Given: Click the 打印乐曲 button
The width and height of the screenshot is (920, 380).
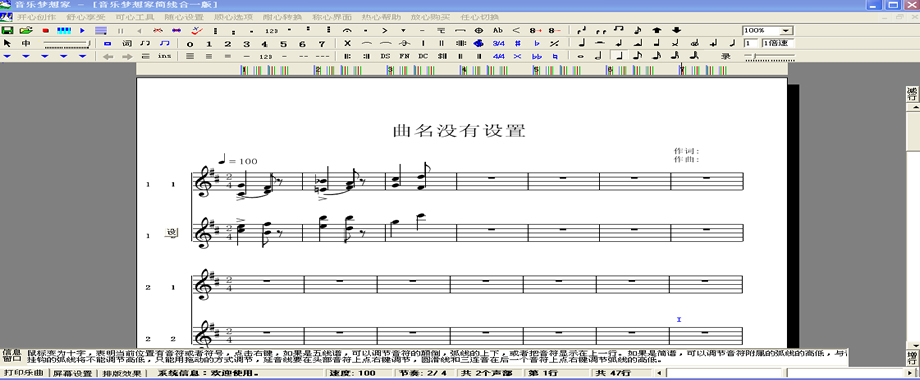Looking at the screenshot, I should pos(24,373).
